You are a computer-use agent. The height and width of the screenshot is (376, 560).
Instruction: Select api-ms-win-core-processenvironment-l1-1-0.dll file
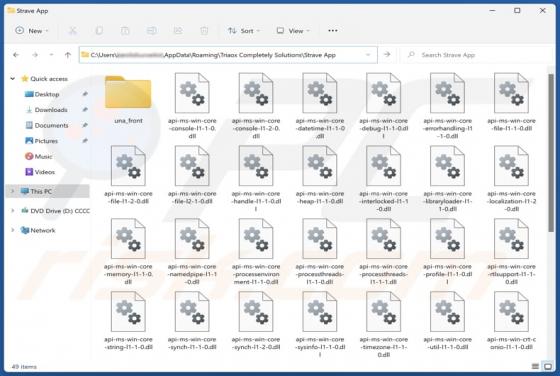click(256, 251)
